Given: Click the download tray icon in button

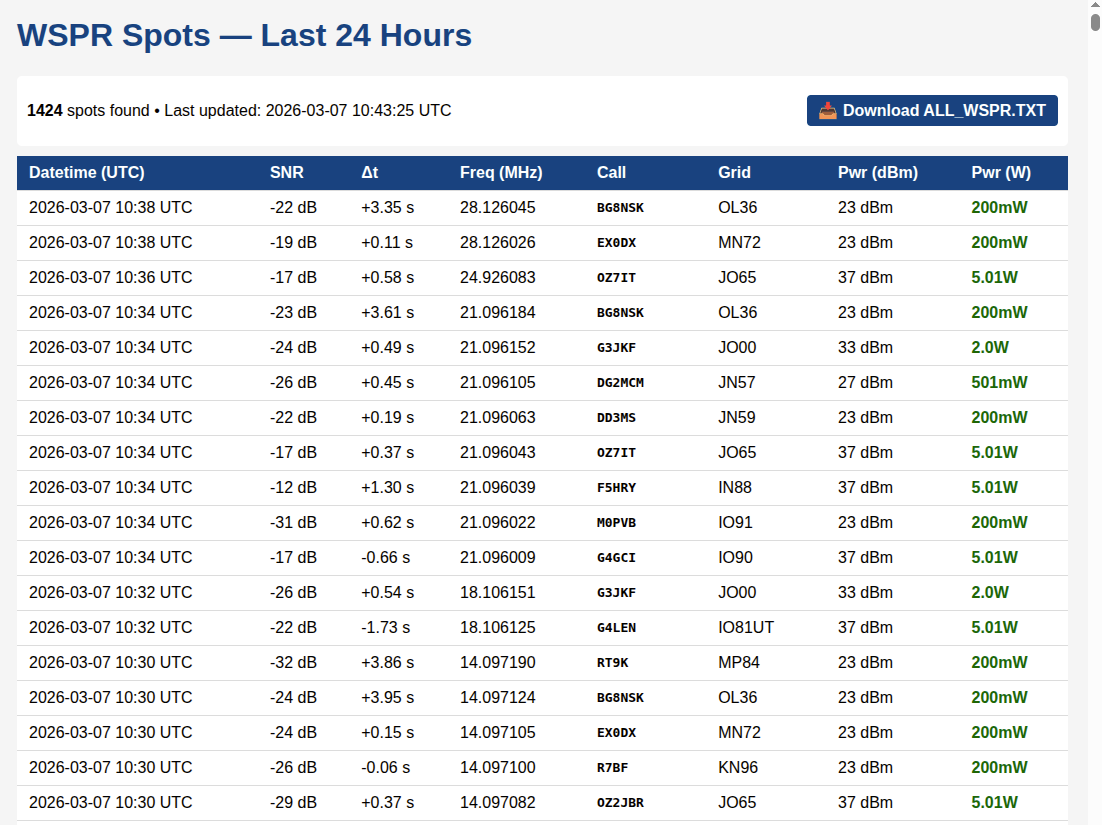Looking at the screenshot, I should point(827,111).
